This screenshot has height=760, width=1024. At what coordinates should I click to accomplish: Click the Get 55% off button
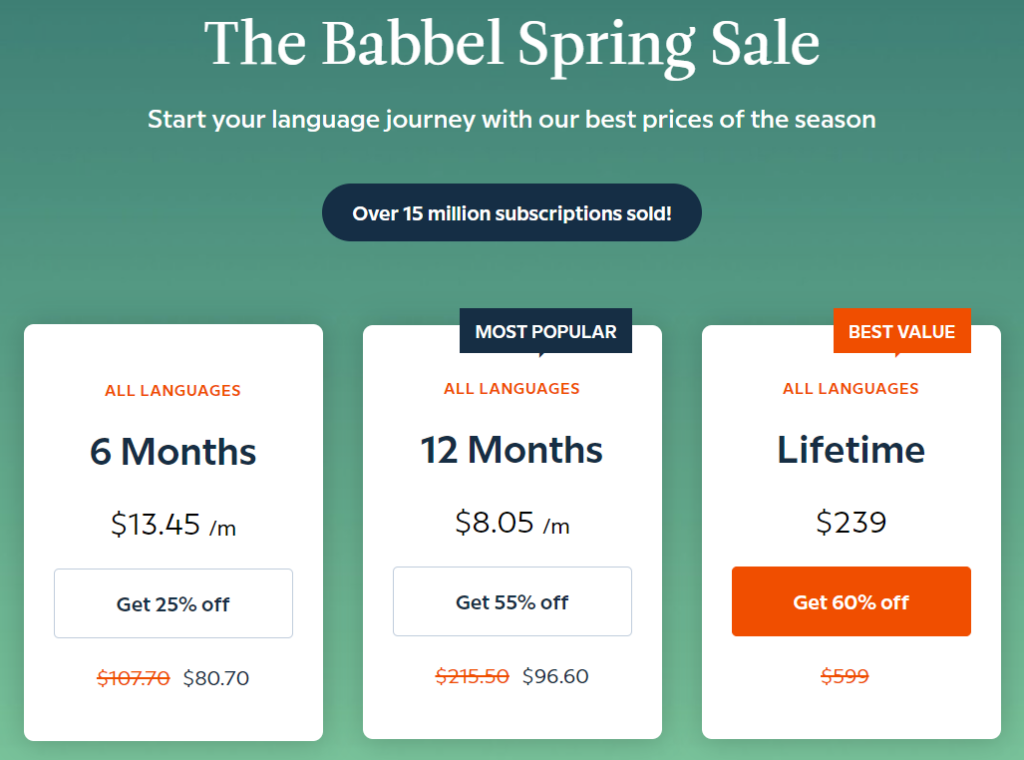512,602
